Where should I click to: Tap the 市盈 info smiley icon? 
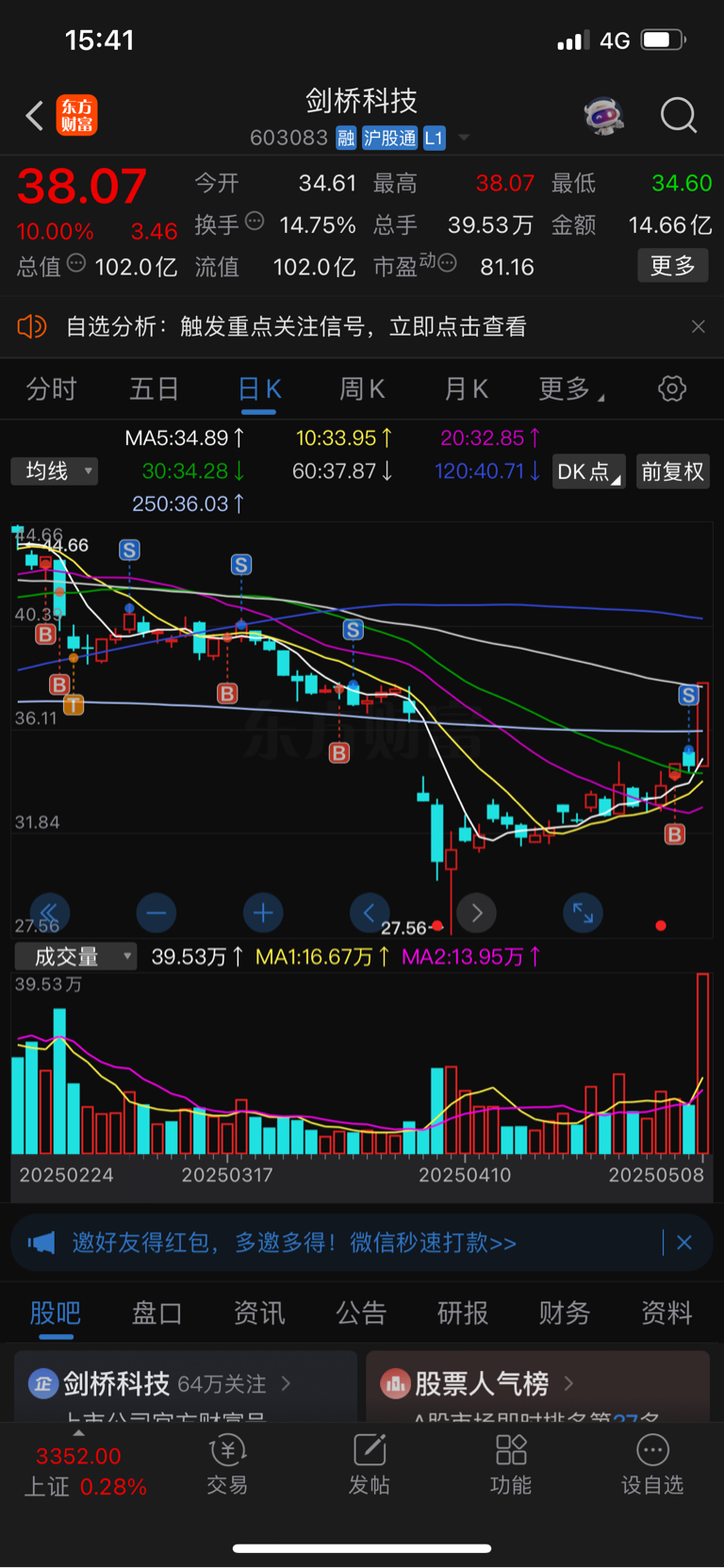pyautogui.click(x=447, y=263)
